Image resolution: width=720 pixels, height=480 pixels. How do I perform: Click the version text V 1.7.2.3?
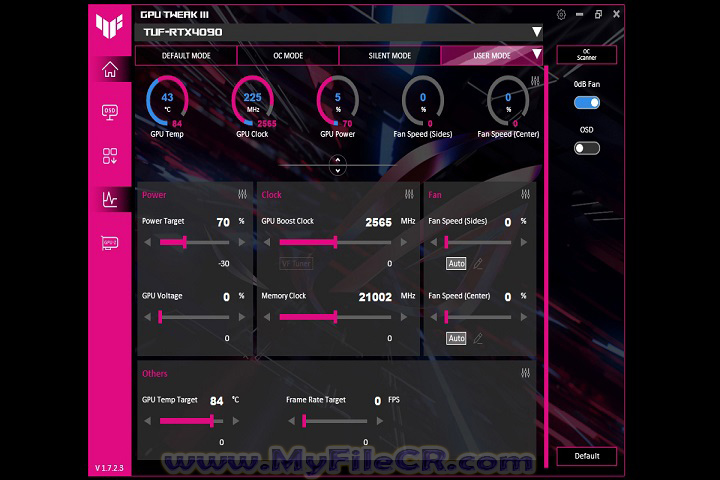[109, 468]
